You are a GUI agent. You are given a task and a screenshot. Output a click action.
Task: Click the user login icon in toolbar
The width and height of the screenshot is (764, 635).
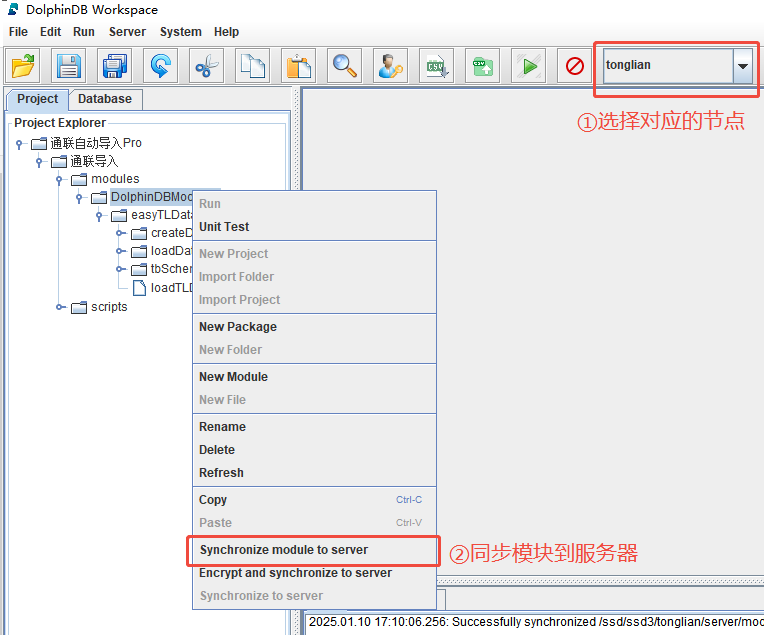(390, 67)
